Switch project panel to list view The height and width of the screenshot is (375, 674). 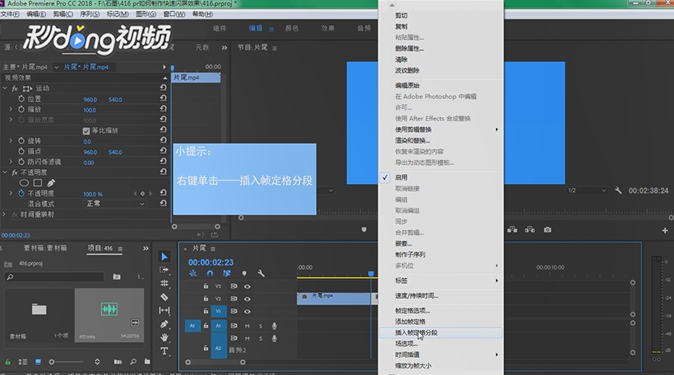pos(23,362)
